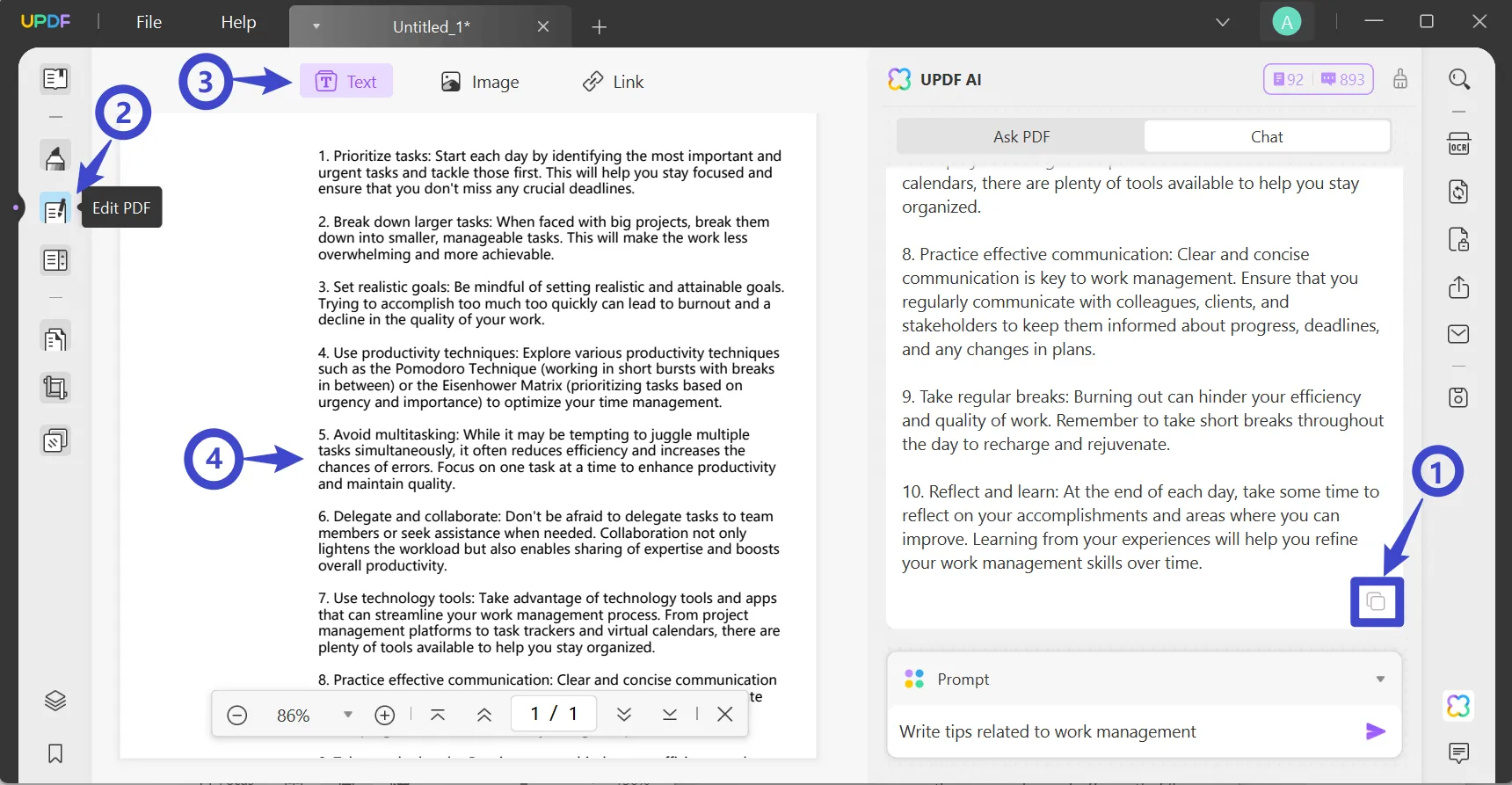Zoom out with the minus icon

pos(237,715)
